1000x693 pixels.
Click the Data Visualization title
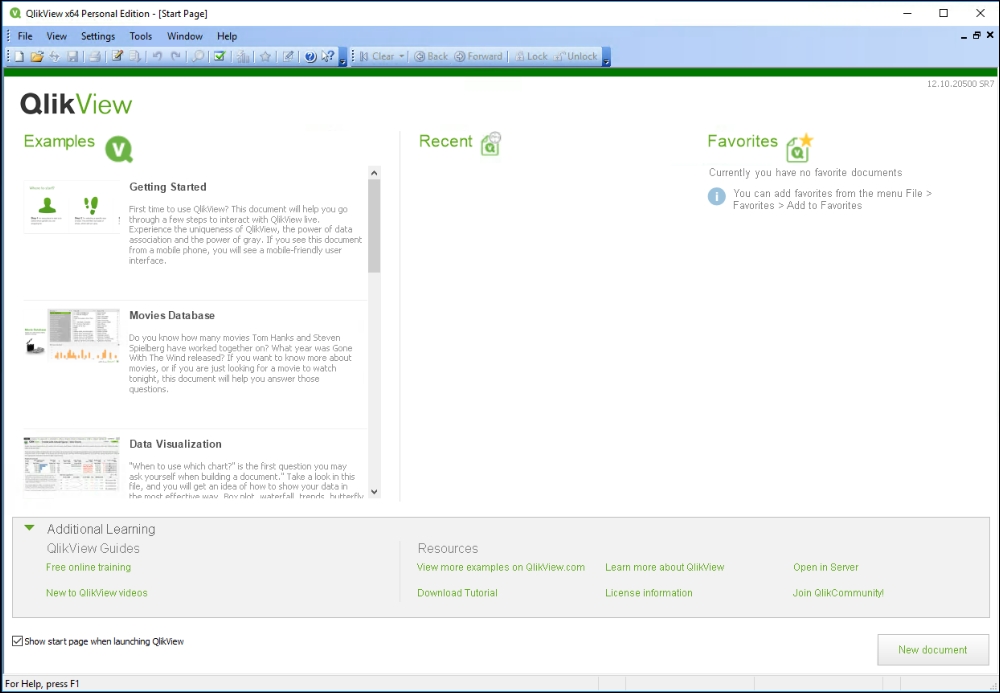point(175,444)
